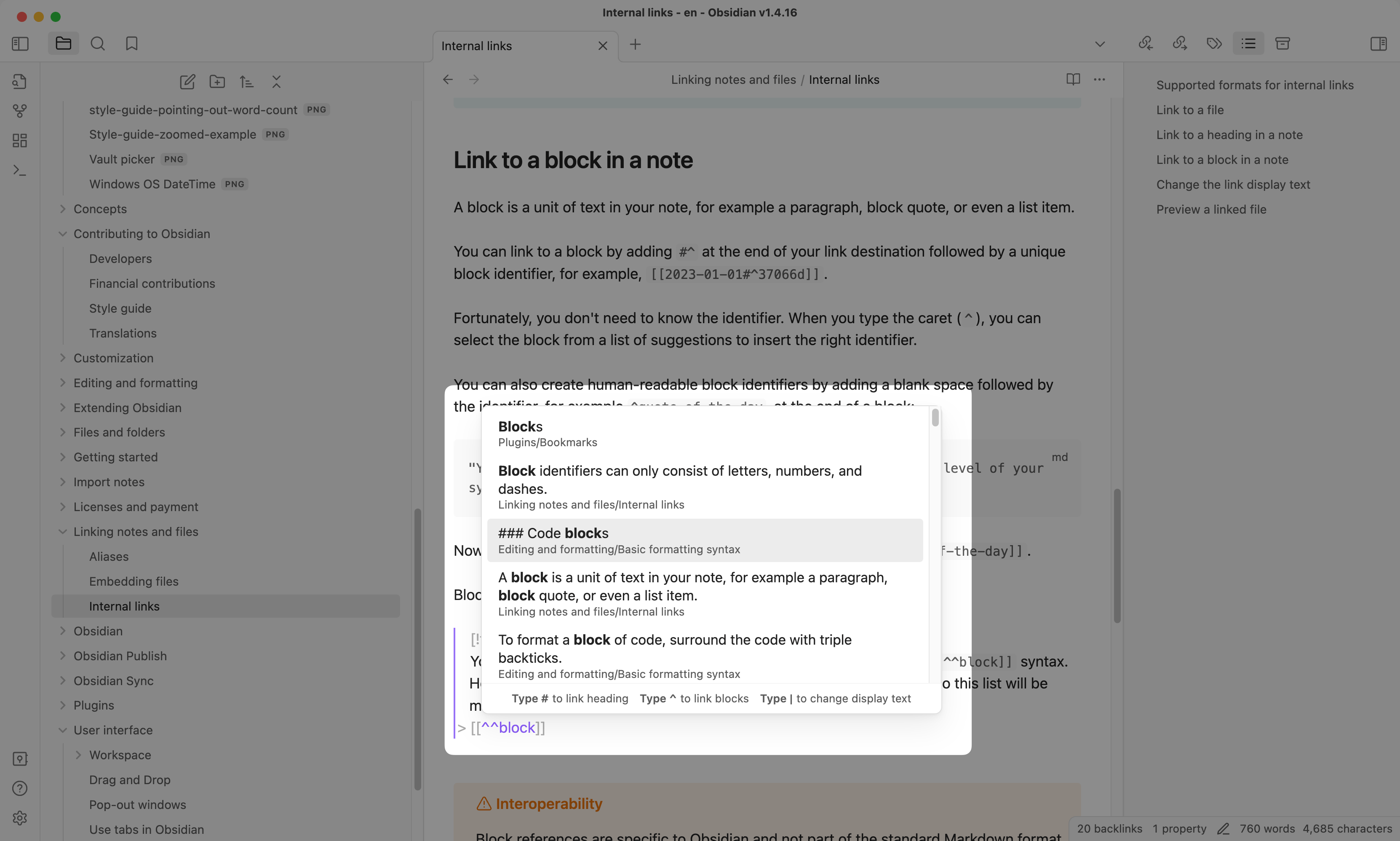
Task: Navigate forward in note history
Action: (474, 79)
